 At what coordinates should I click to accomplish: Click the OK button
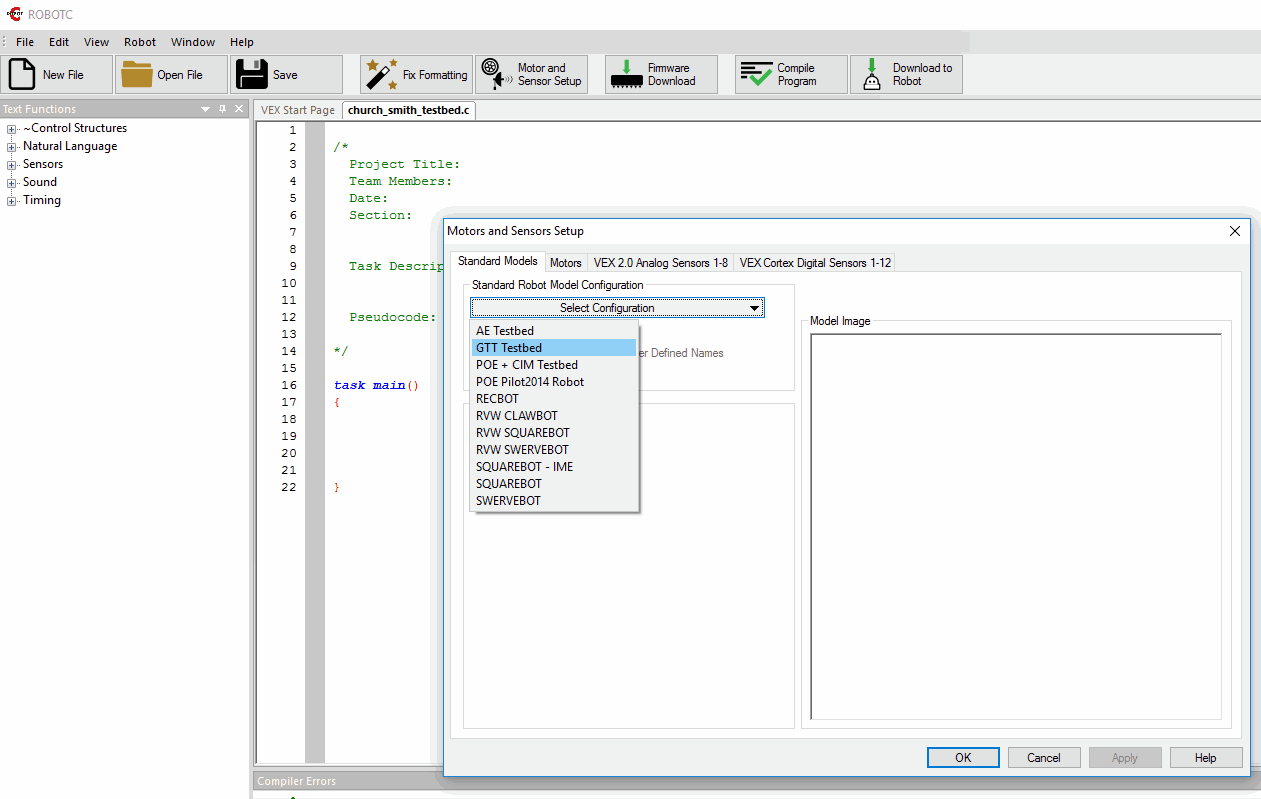[963, 758]
